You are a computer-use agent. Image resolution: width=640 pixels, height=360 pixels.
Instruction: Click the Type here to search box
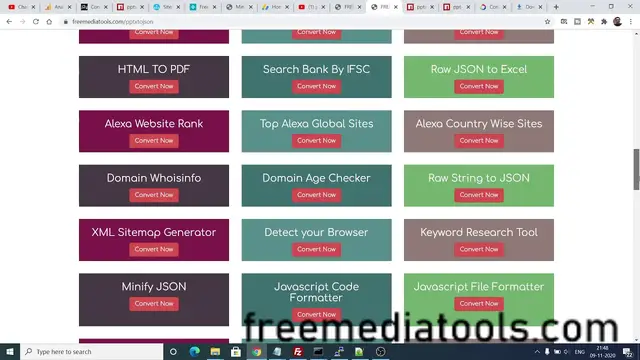pyautogui.click(x=92, y=351)
